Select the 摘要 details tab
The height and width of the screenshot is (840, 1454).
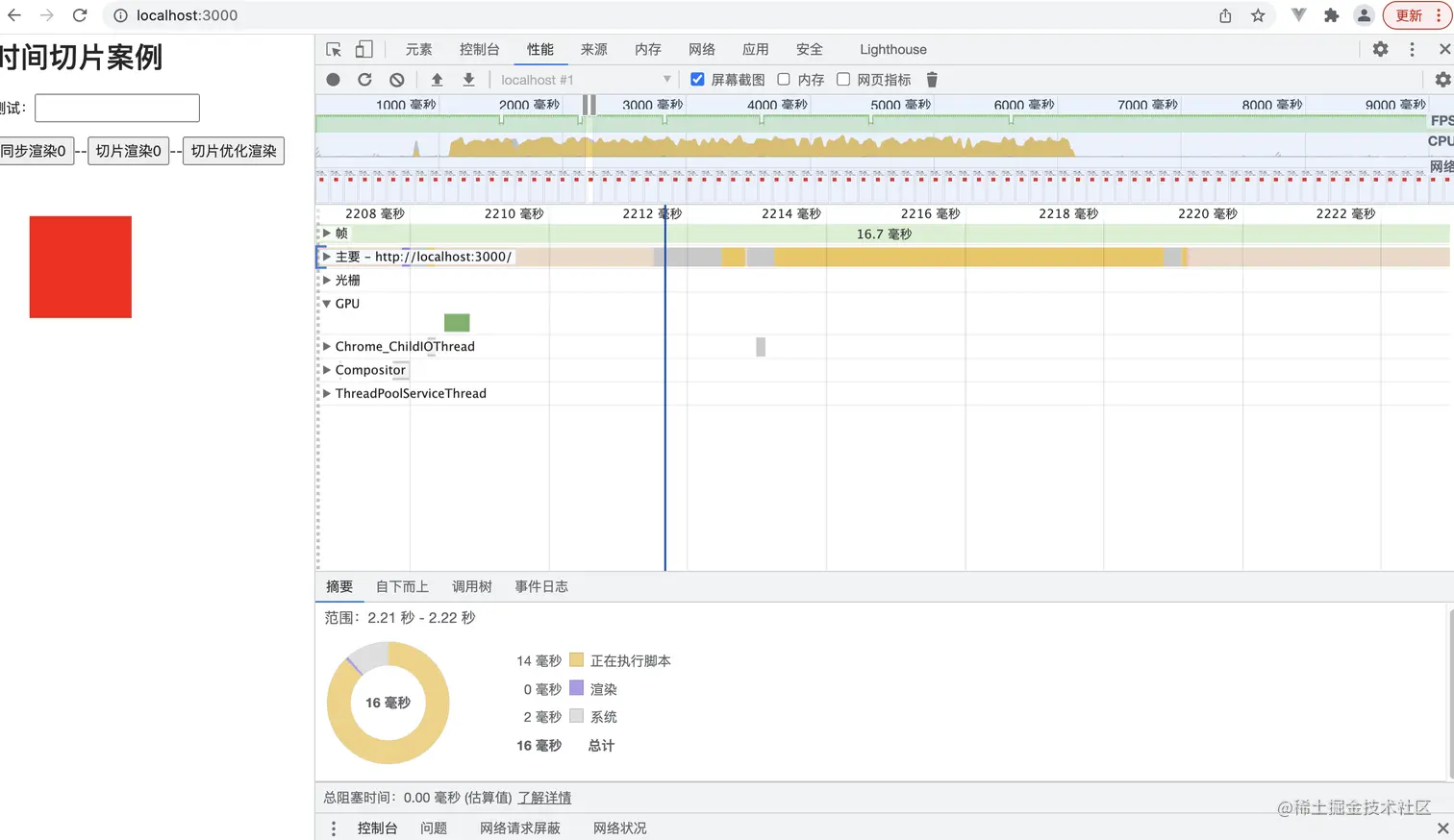point(339,586)
